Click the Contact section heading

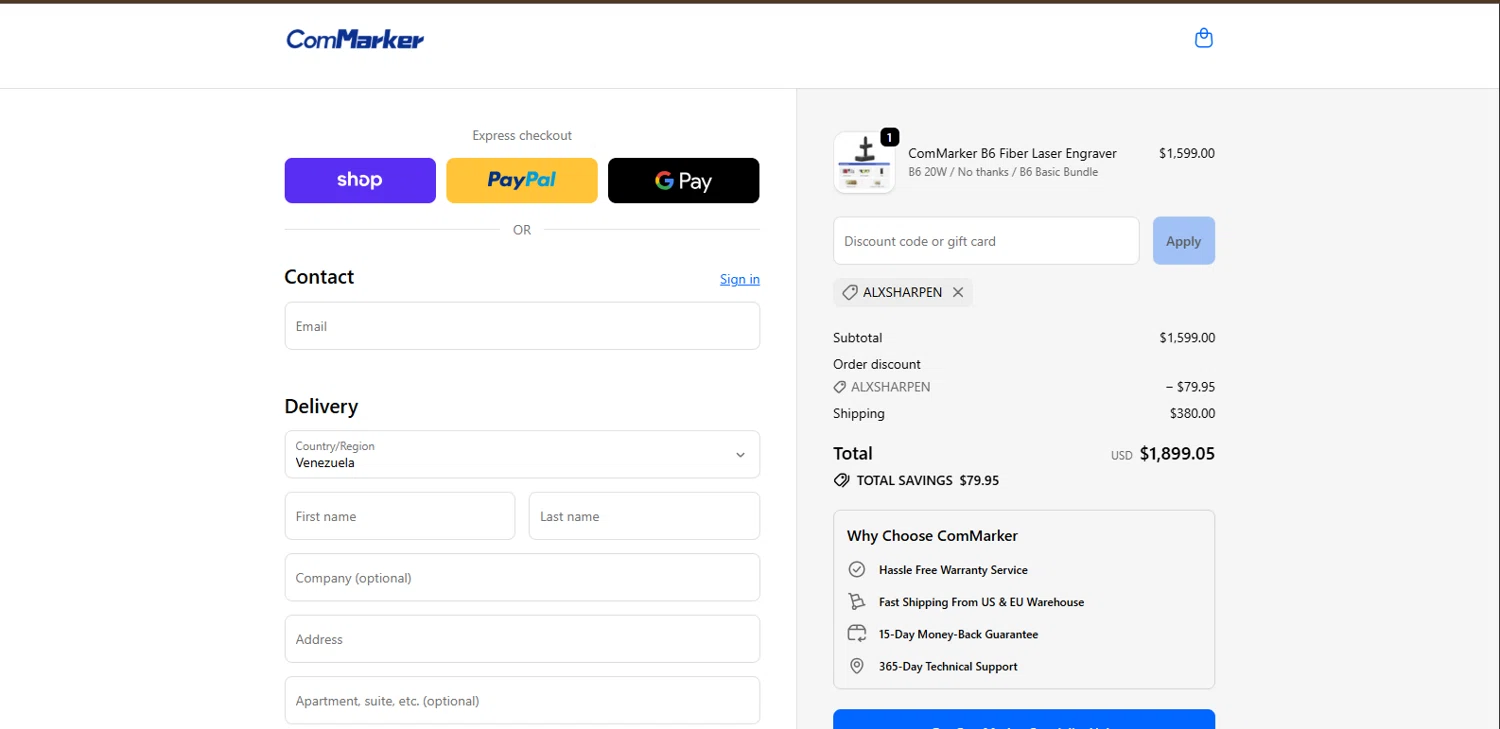pyautogui.click(x=319, y=277)
